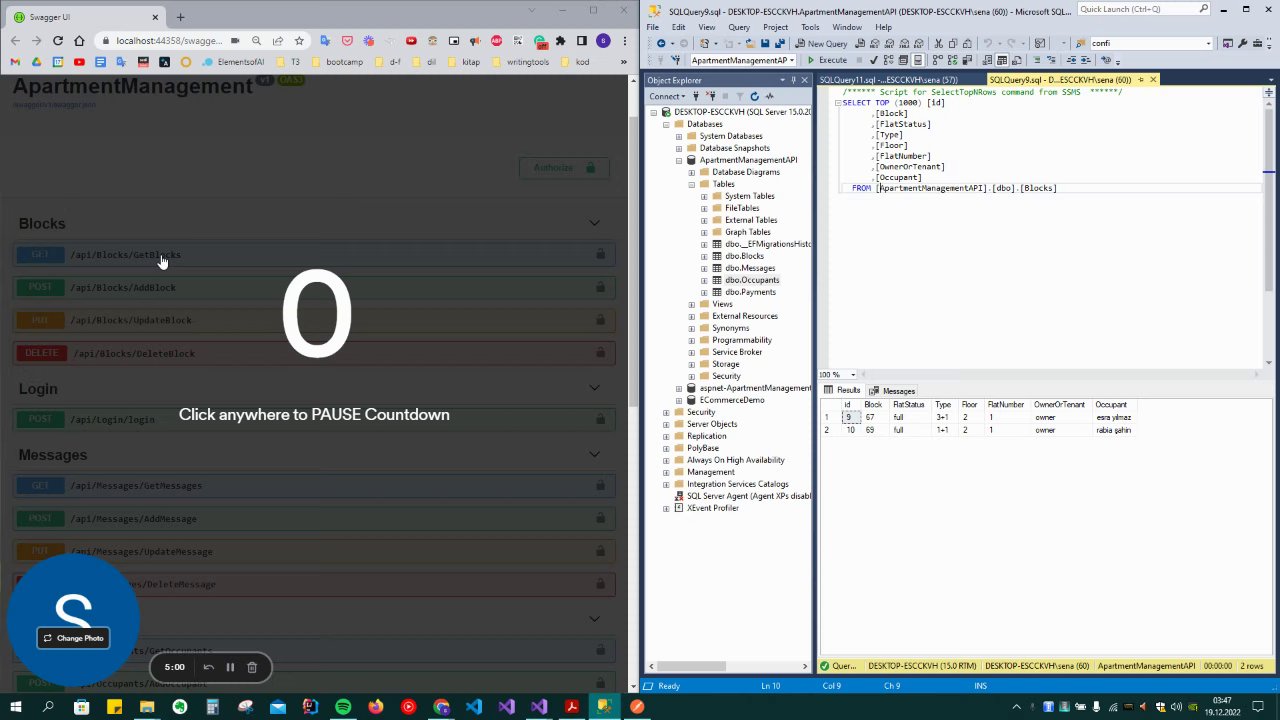The image size is (1280, 720).
Task: Click the Authorize button in Swagger
Action: point(564,168)
